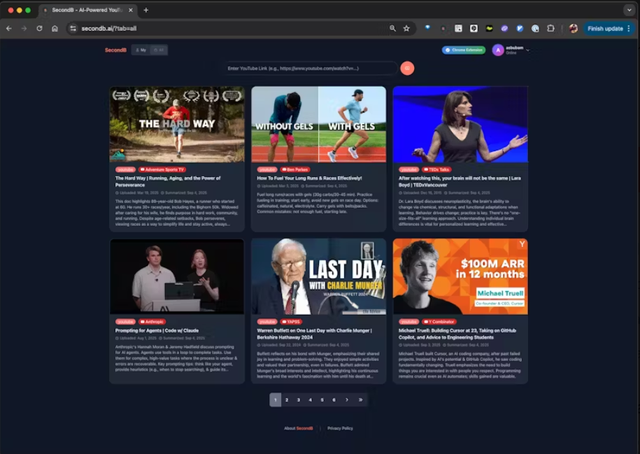Click the YAPSS channel tag

tap(291, 322)
